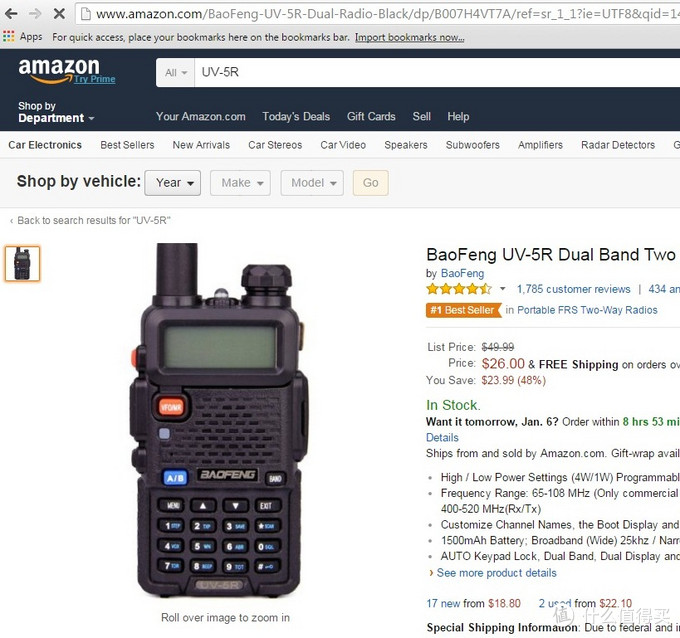The image size is (680, 638).
Task: Open Today's Deals menu item
Action: (296, 117)
